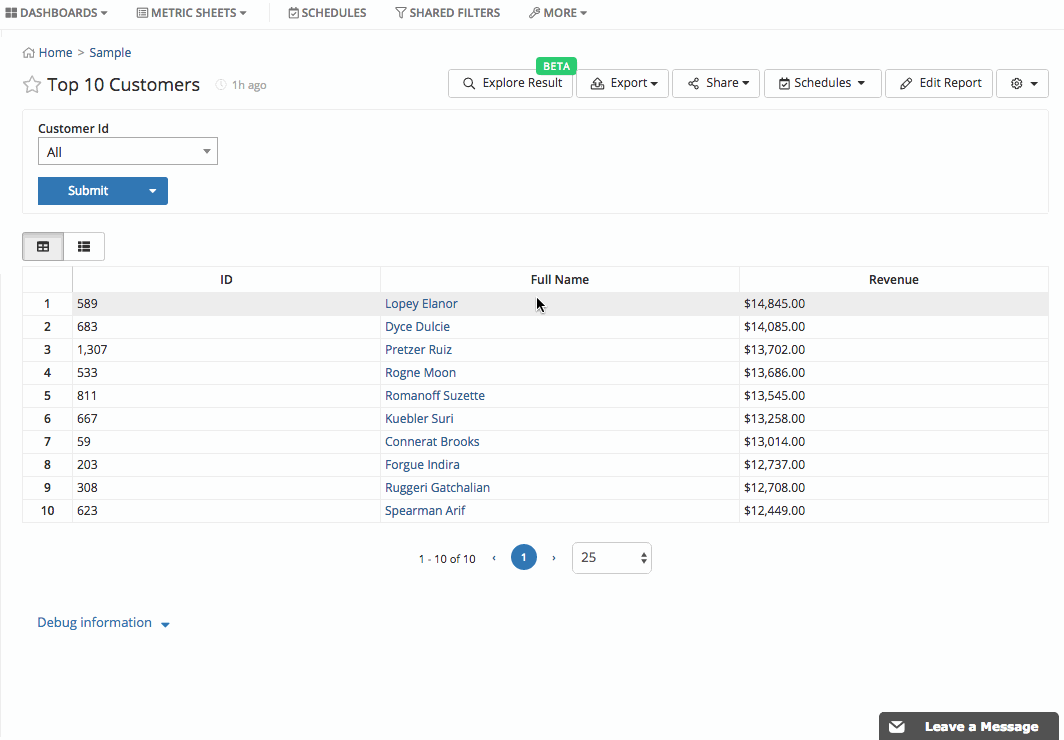1064x740 pixels.
Task: Open customer Rogne Moon link
Action: pos(421,373)
